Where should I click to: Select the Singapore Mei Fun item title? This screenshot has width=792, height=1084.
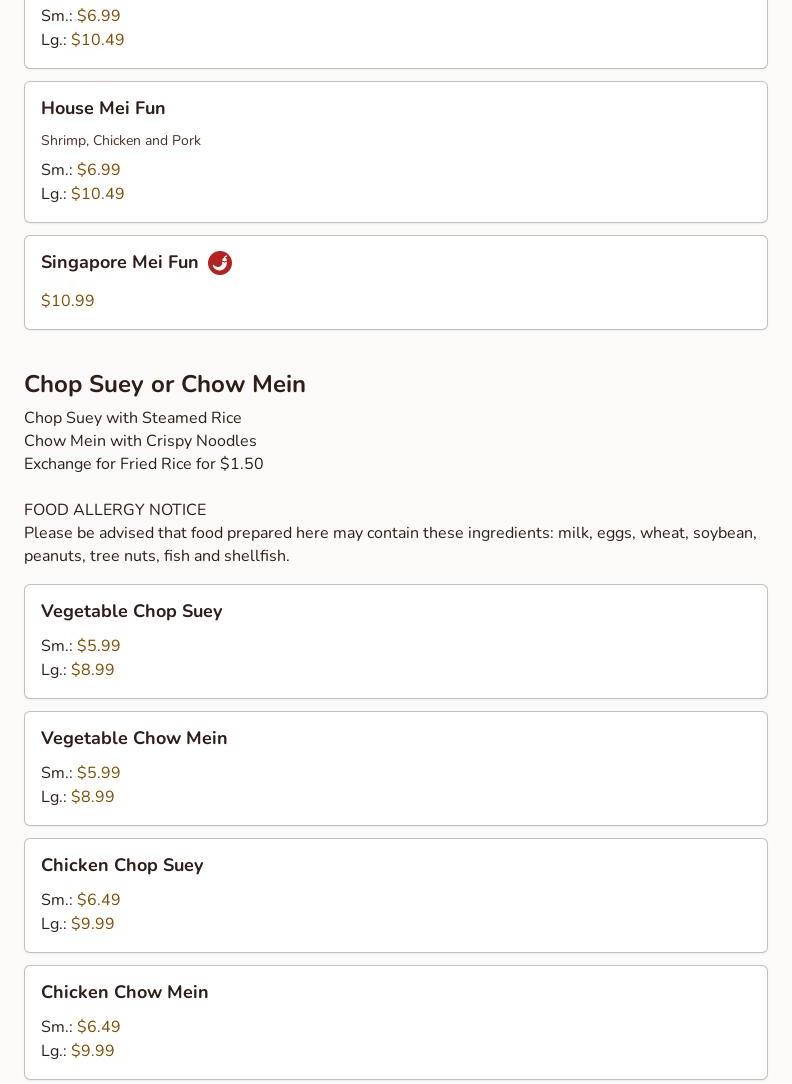point(119,262)
